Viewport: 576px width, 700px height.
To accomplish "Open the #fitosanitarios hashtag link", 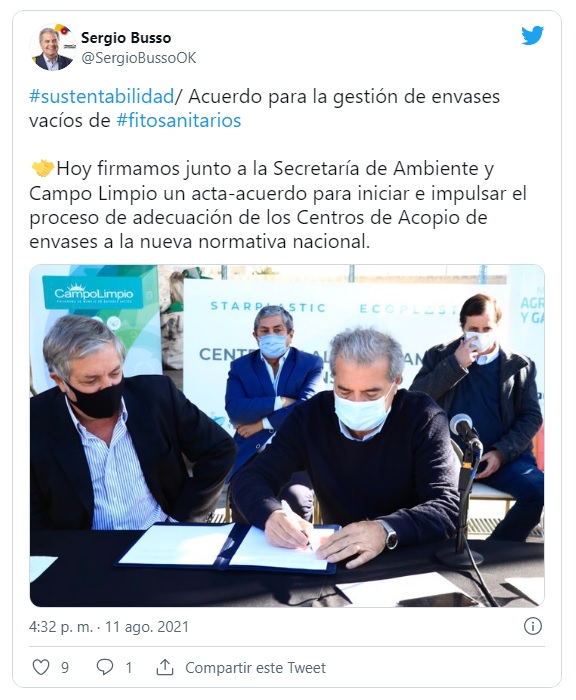I will (179, 121).
